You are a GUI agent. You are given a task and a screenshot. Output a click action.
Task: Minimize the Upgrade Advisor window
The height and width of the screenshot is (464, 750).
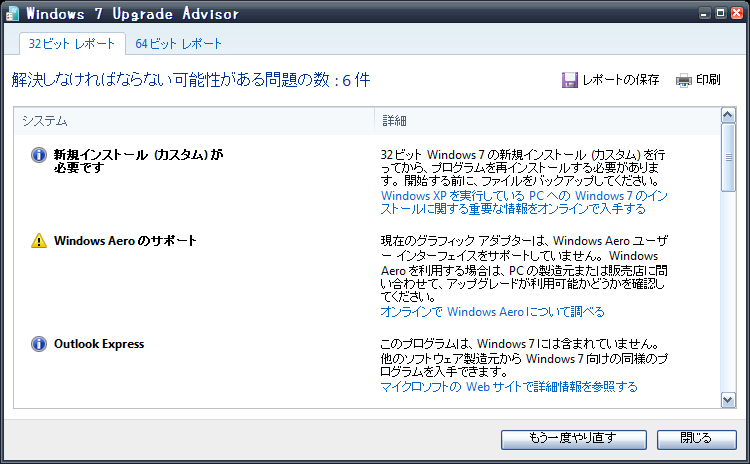click(x=704, y=13)
